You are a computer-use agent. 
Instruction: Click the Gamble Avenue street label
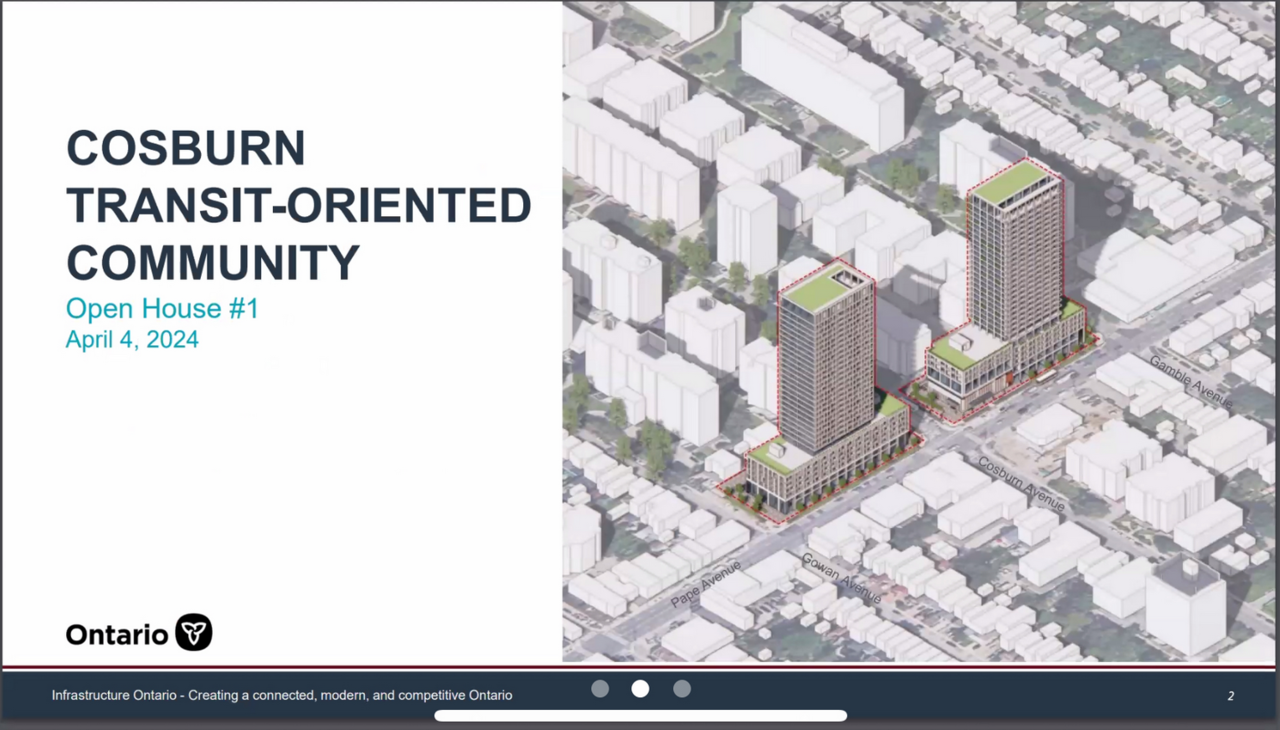point(1190,380)
